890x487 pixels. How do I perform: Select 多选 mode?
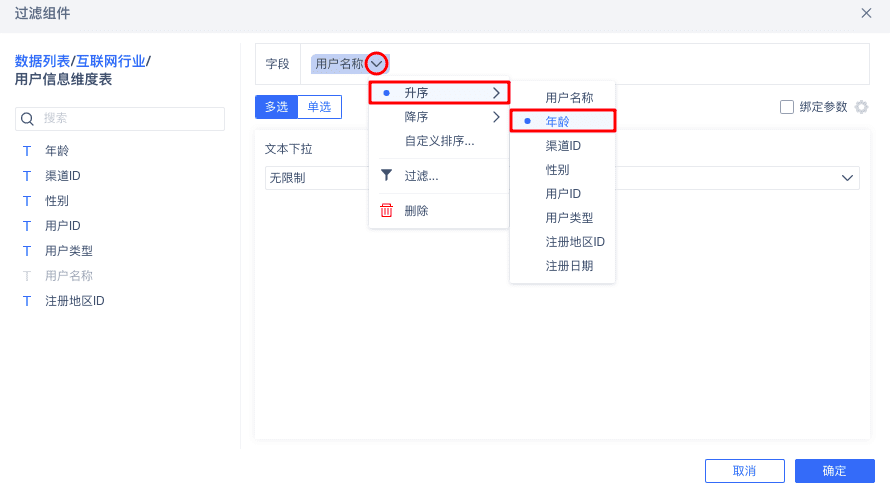[276, 107]
